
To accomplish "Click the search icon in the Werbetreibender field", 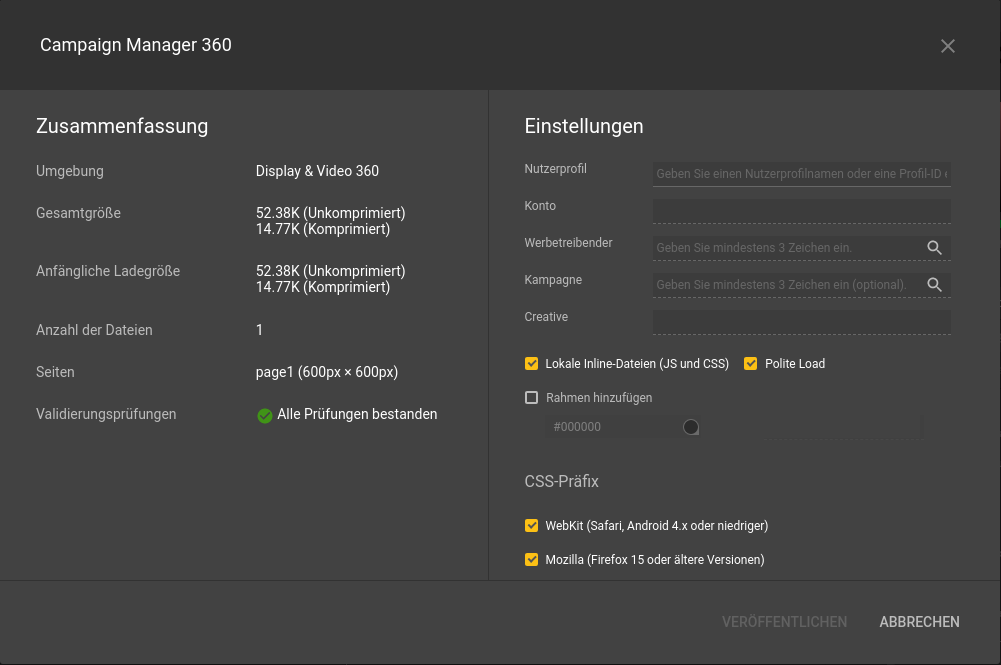I will [934, 248].
